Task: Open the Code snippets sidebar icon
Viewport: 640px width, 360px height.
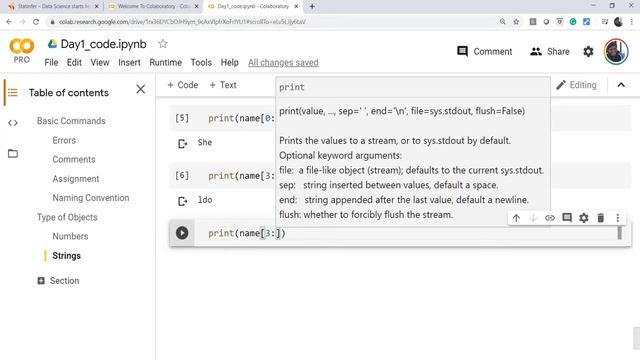Action: coord(13,123)
